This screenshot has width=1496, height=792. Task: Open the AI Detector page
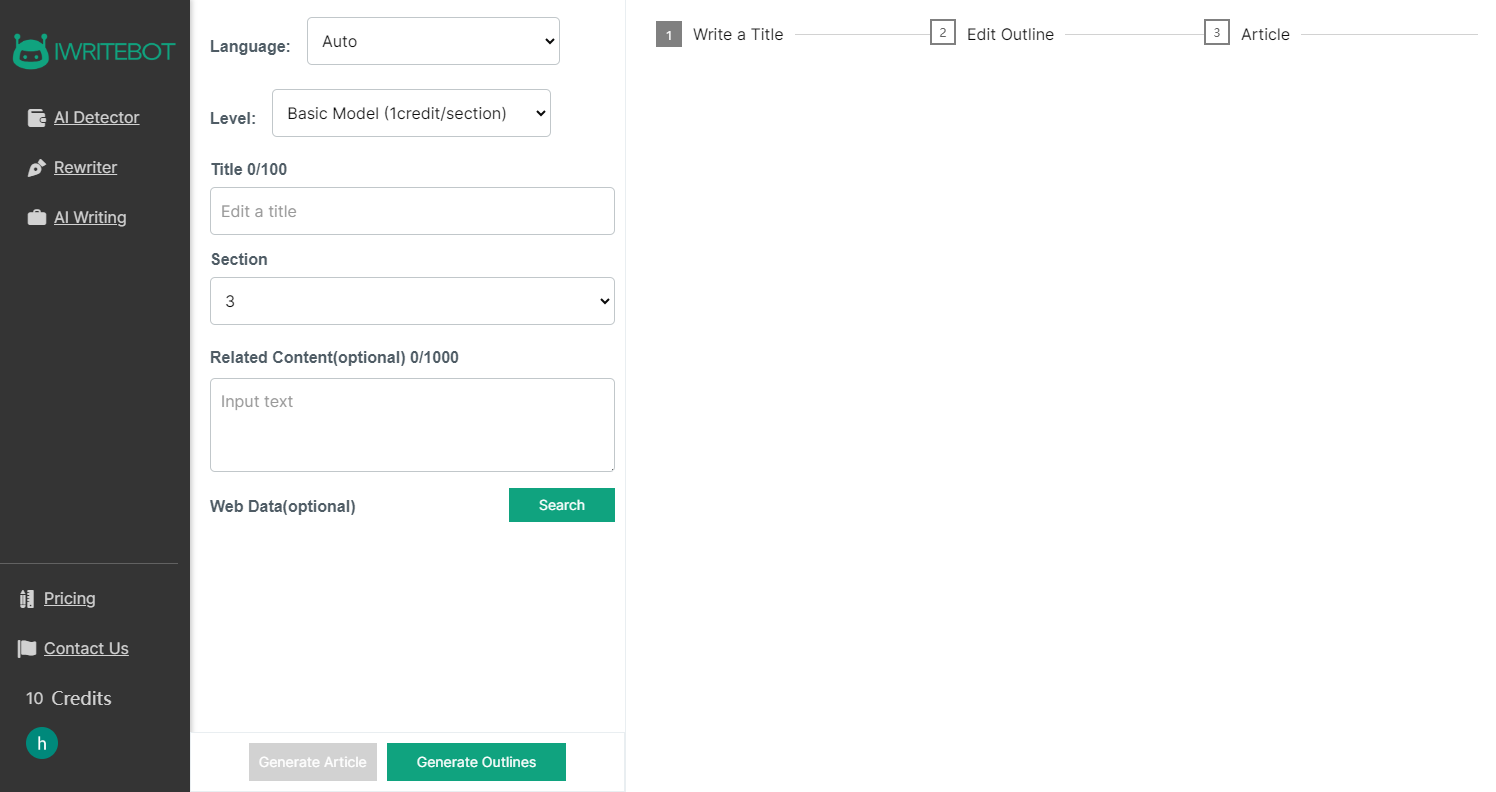coord(97,118)
